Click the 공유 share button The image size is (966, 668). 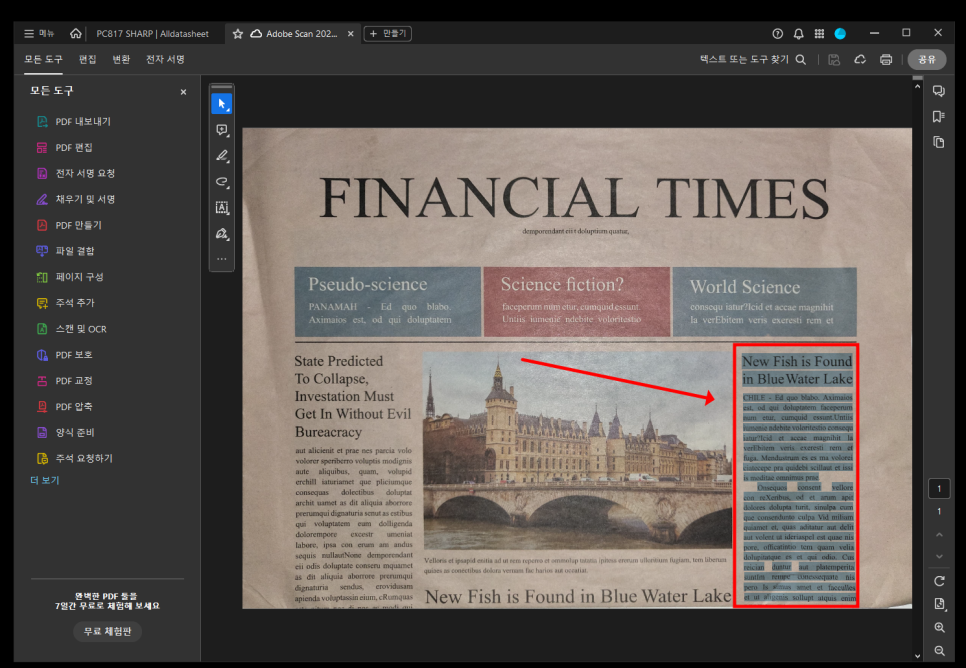pyautogui.click(x=927, y=59)
